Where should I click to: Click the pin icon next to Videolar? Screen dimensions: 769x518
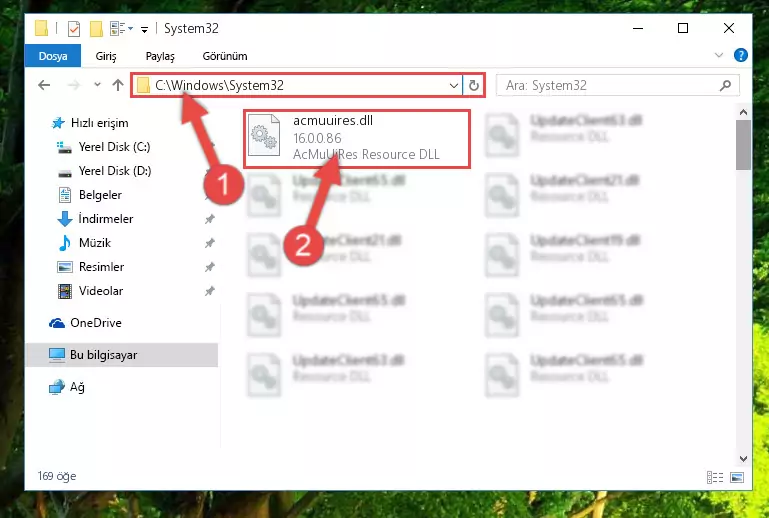pyautogui.click(x=209, y=291)
